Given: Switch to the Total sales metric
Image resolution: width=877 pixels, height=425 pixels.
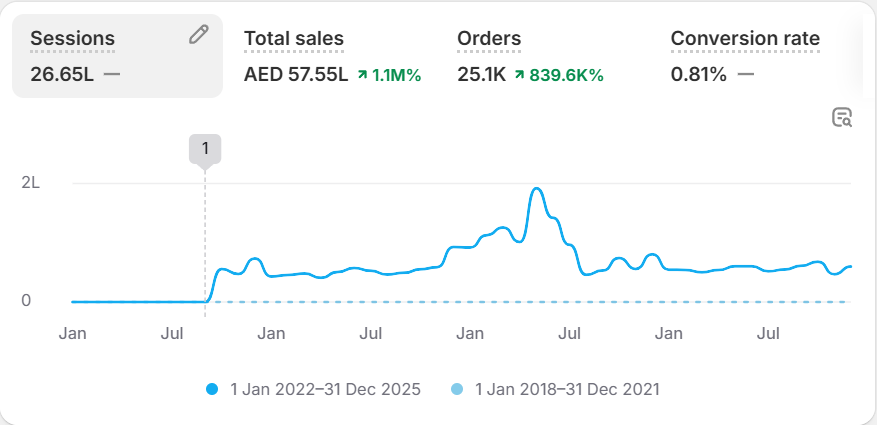Looking at the screenshot, I should pos(294,39).
